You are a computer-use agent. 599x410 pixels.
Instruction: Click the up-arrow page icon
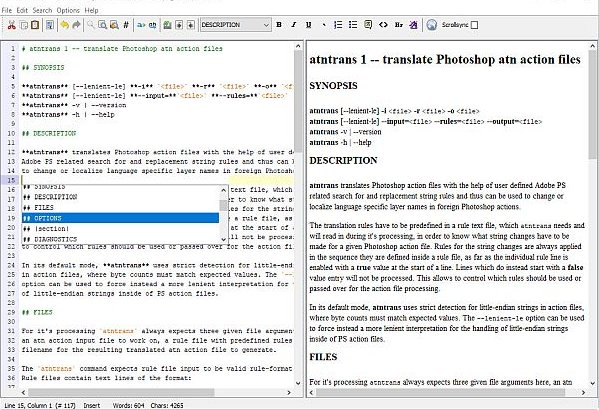179,25
